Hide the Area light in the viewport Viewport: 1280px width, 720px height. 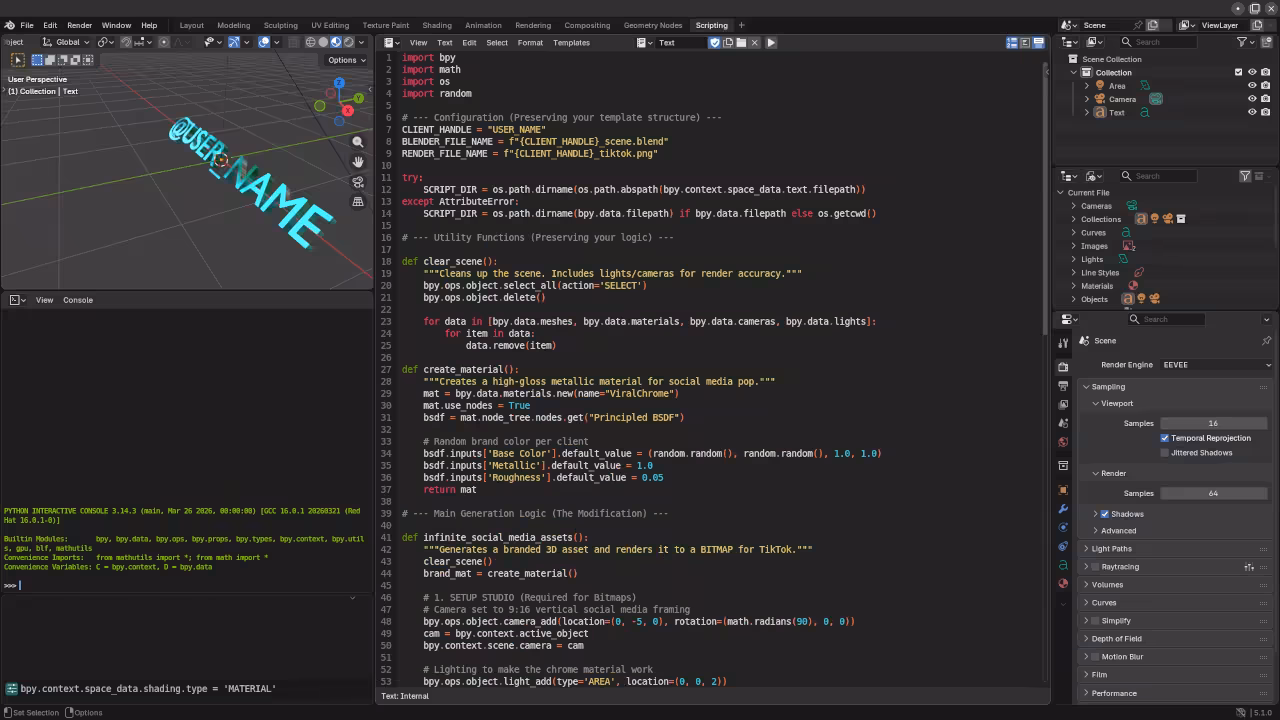pyautogui.click(x=1252, y=86)
